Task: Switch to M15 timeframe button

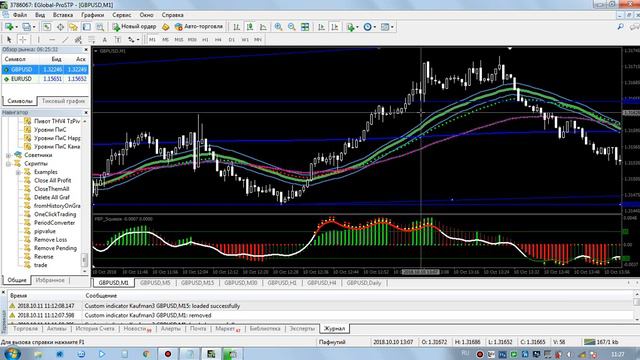Action: [x=179, y=40]
